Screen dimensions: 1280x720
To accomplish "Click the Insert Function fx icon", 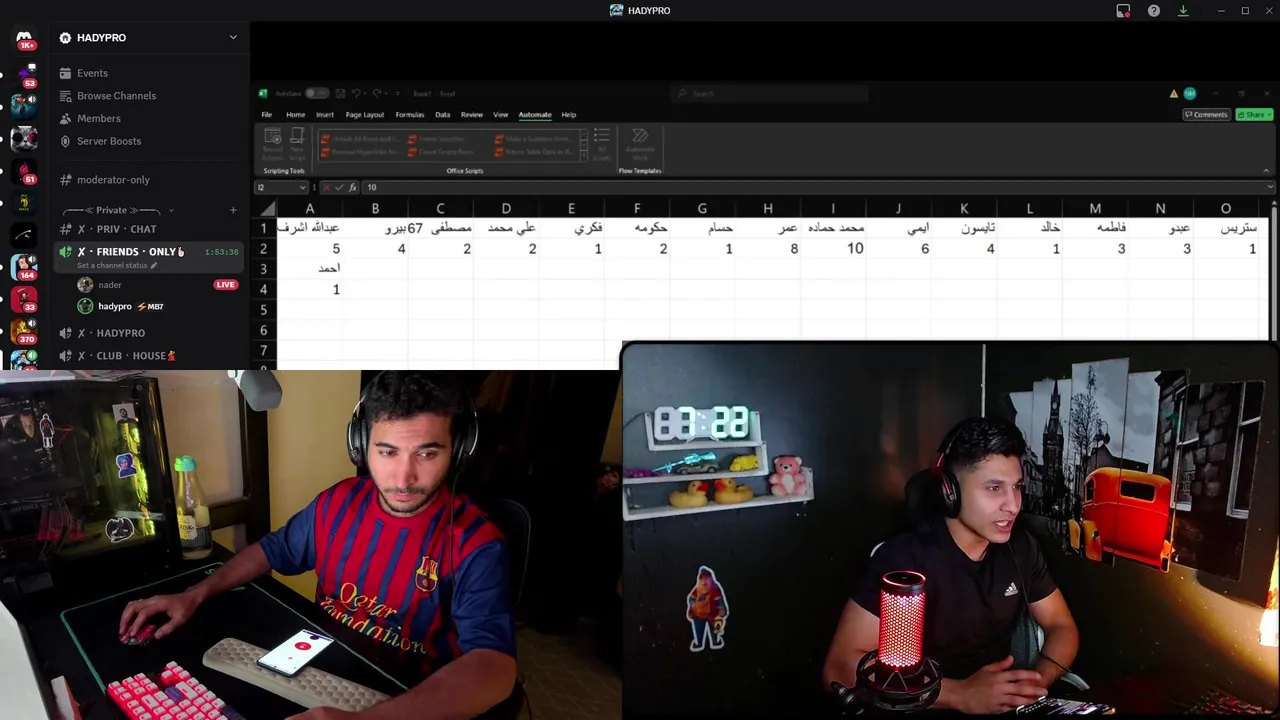I will point(352,187).
